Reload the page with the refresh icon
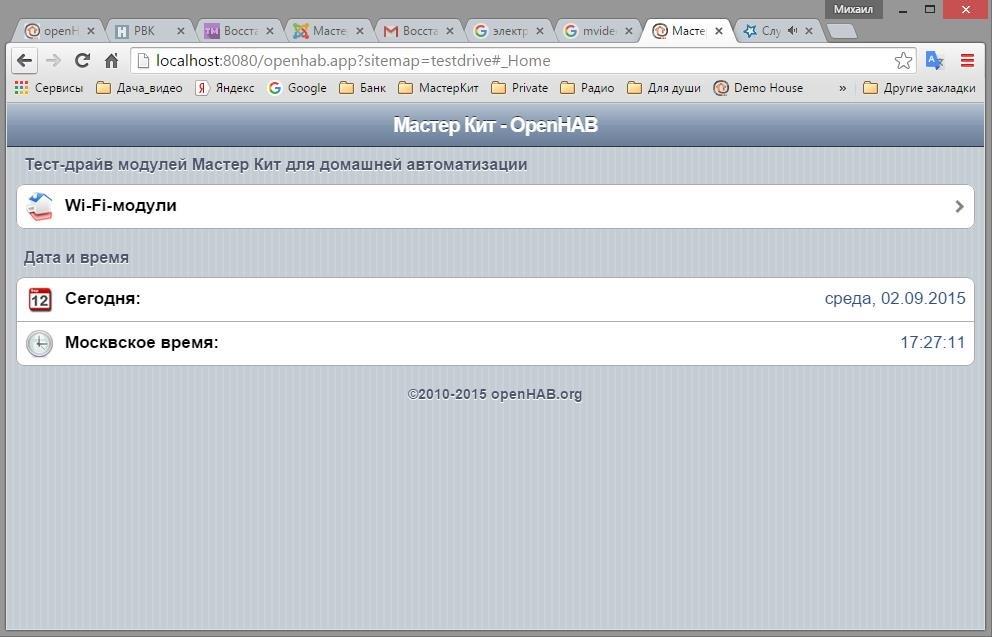 [82, 61]
